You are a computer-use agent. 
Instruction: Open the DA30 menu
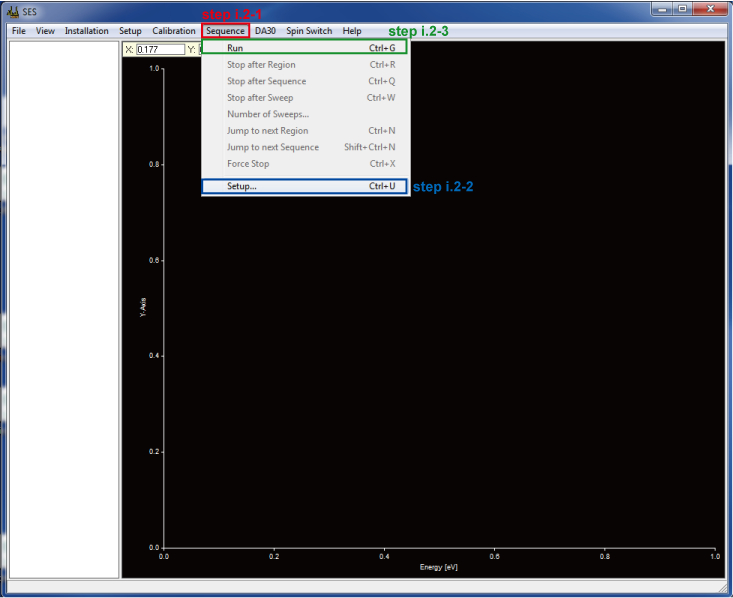[265, 31]
